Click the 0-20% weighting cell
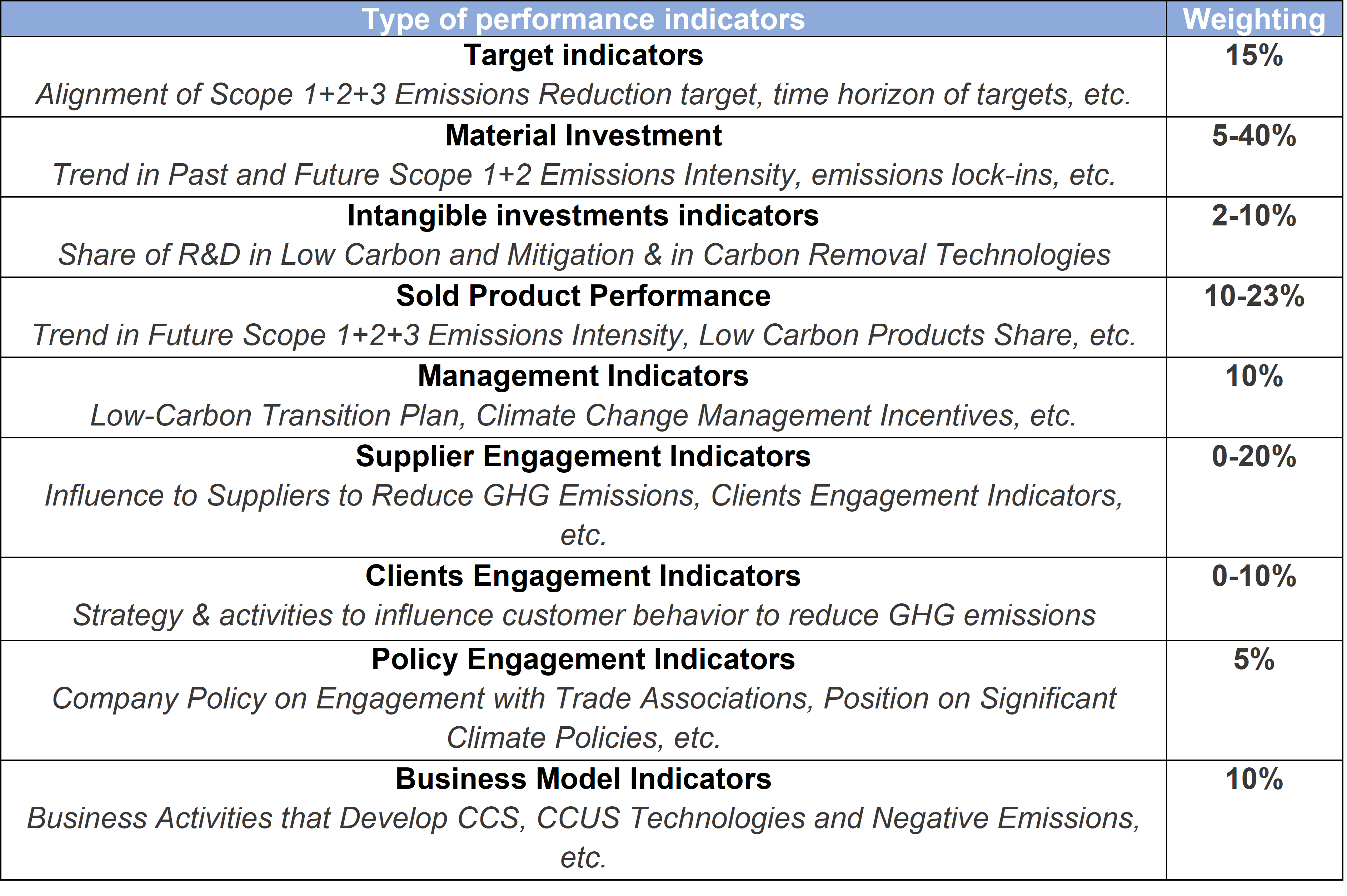Image resolution: width=1347 pixels, height=896 pixels. click(x=1253, y=457)
